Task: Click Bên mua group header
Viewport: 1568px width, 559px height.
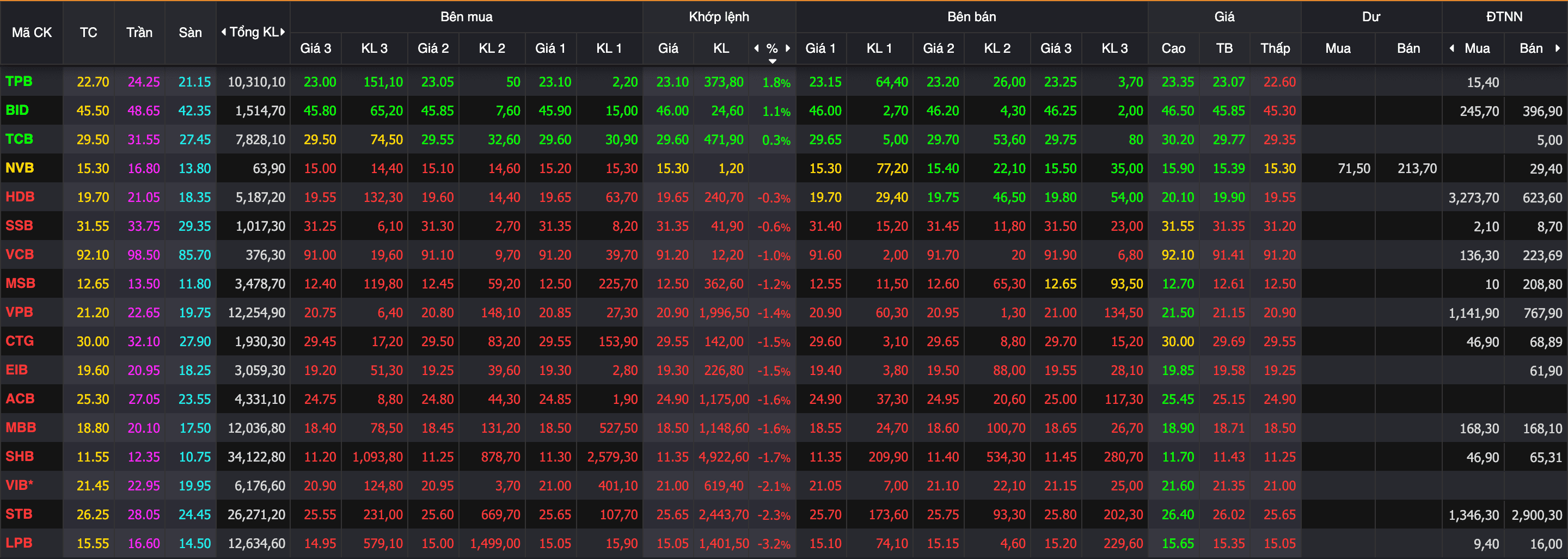Action: click(466, 16)
